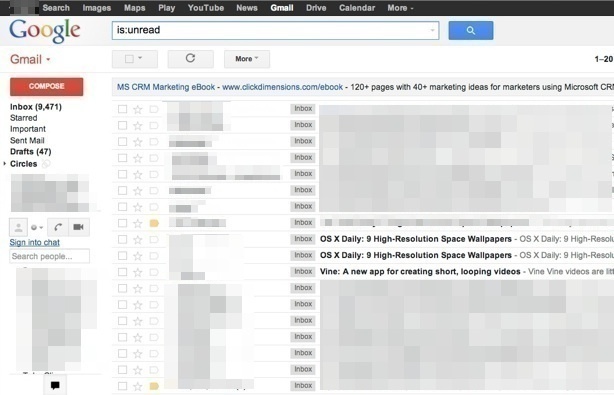614x395 pixels.
Task: Open the More actions dropdown
Action: click(x=247, y=59)
